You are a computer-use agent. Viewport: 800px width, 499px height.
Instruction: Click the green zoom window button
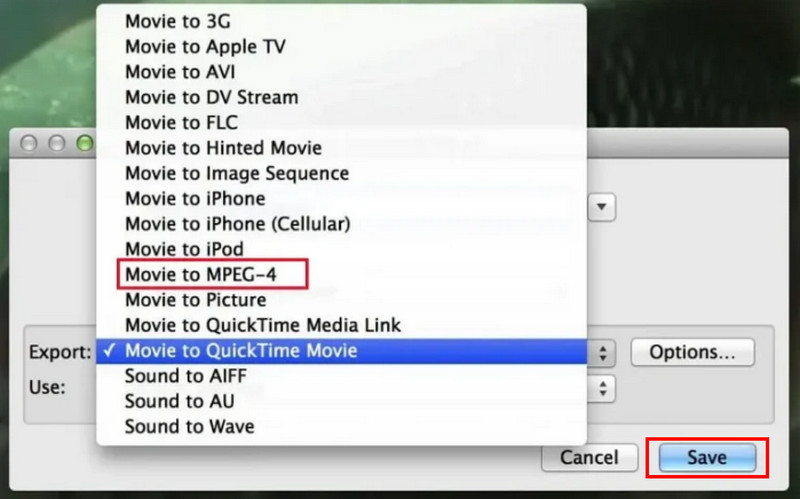(x=85, y=143)
